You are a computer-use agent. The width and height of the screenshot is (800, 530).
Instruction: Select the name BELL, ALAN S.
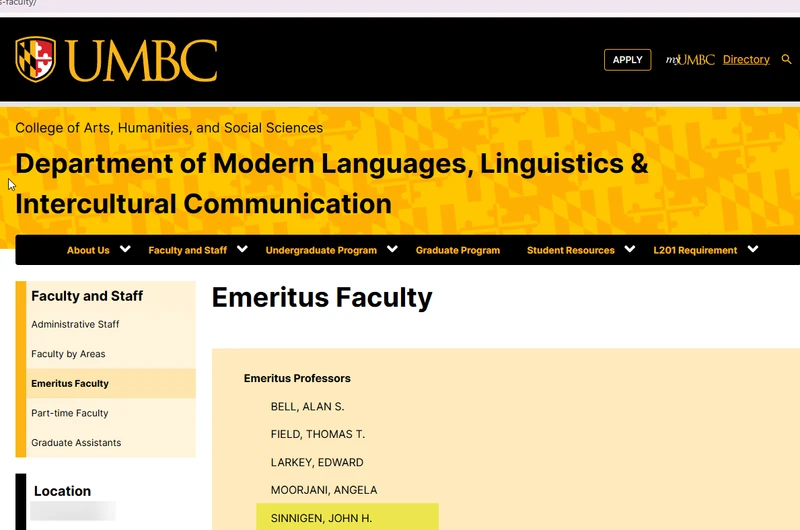[x=307, y=407]
